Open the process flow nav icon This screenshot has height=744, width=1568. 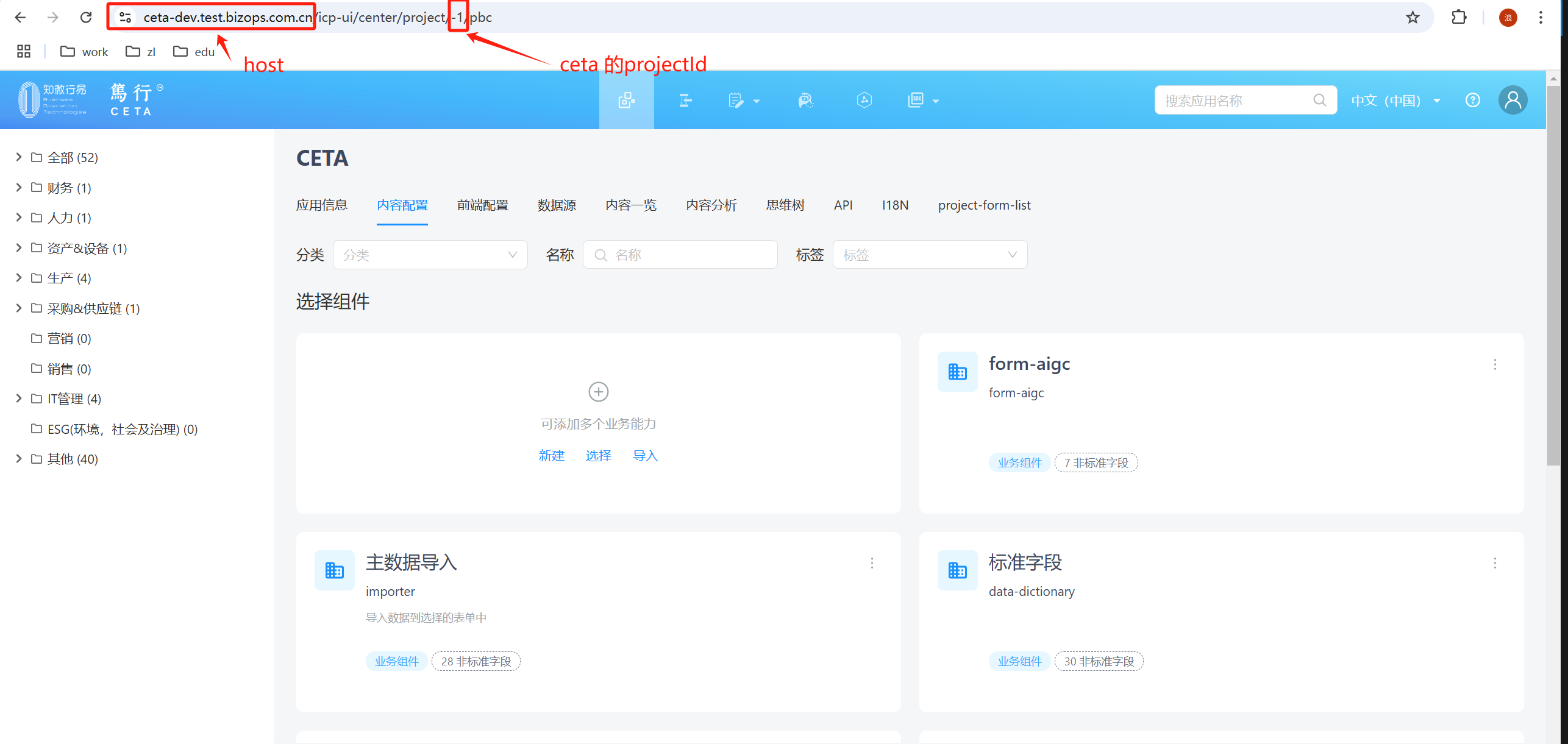pos(685,100)
